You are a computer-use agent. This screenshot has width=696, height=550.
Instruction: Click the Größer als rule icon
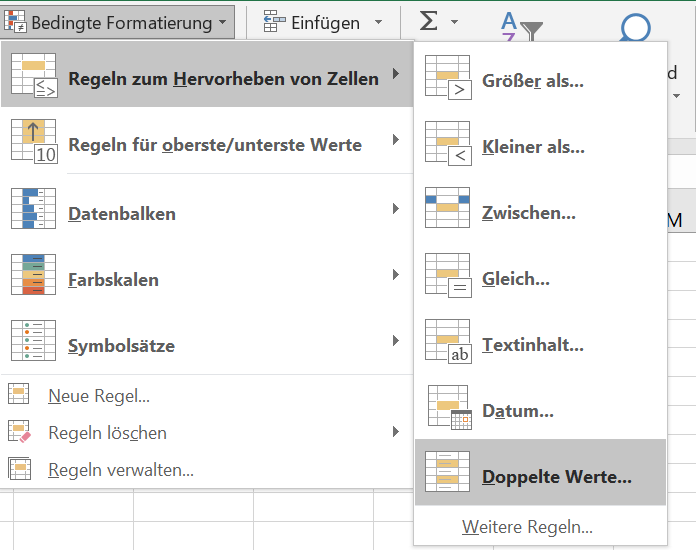click(448, 77)
